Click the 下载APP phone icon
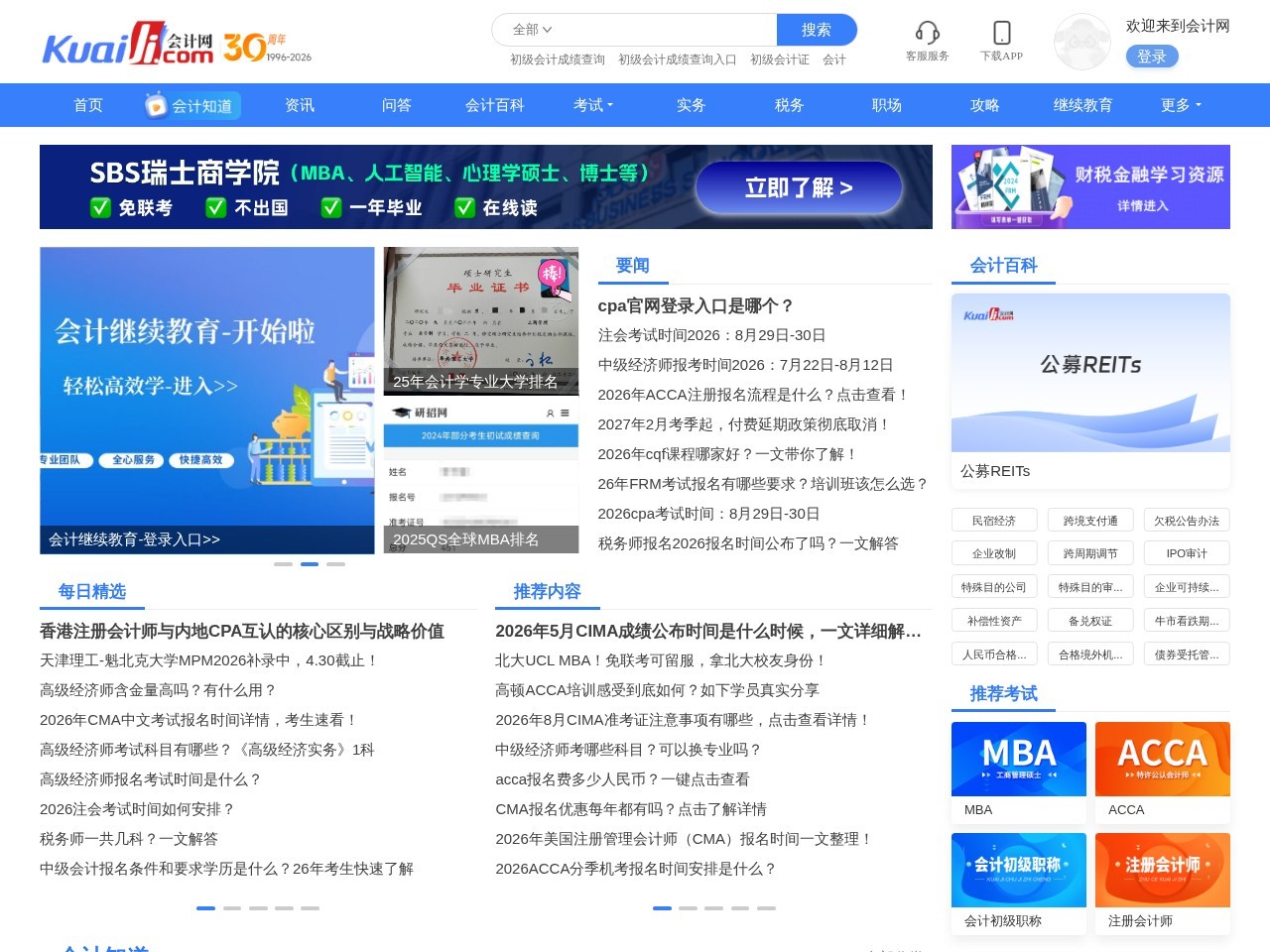Image resolution: width=1270 pixels, height=952 pixels. click(x=1000, y=32)
